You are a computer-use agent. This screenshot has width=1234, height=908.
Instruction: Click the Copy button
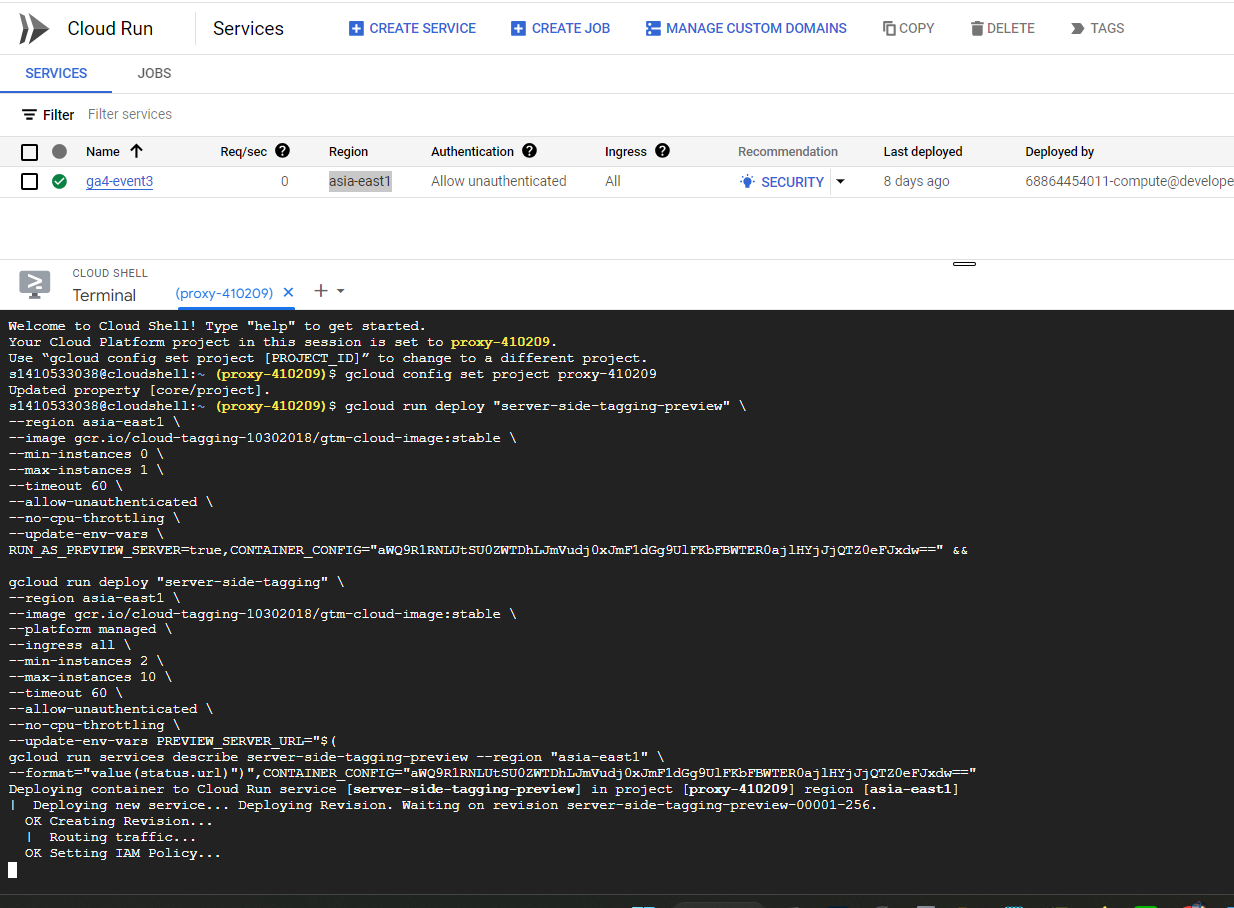click(x=908, y=28)
